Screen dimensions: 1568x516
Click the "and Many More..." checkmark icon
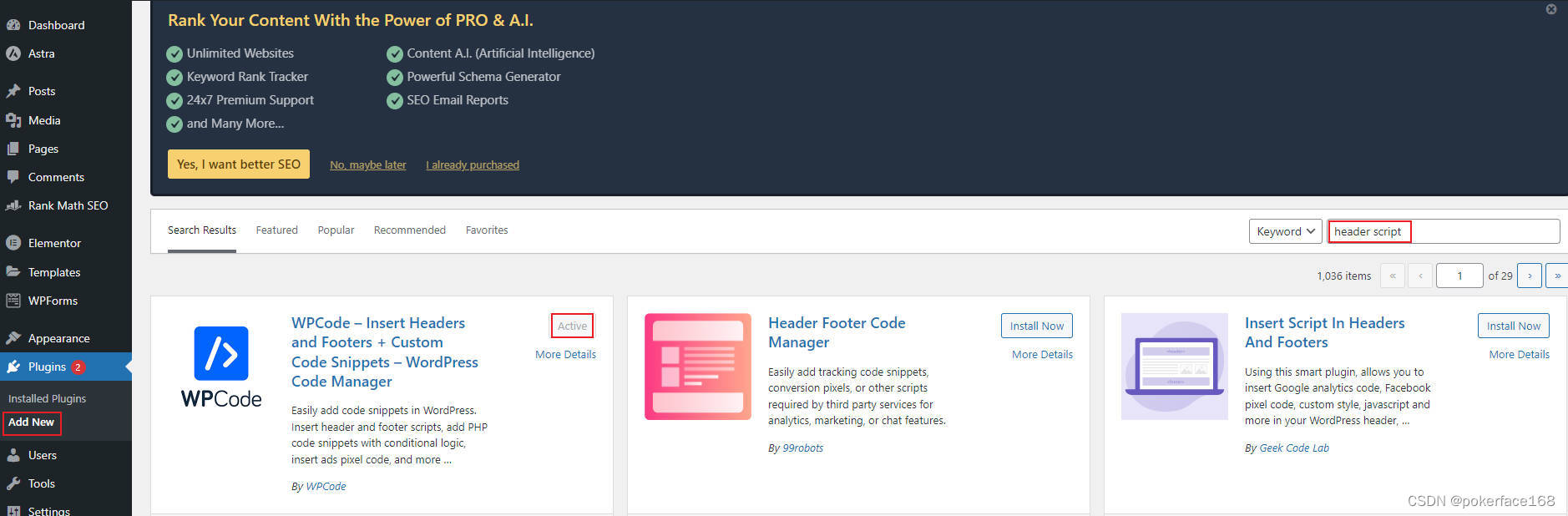pos(175,124)
